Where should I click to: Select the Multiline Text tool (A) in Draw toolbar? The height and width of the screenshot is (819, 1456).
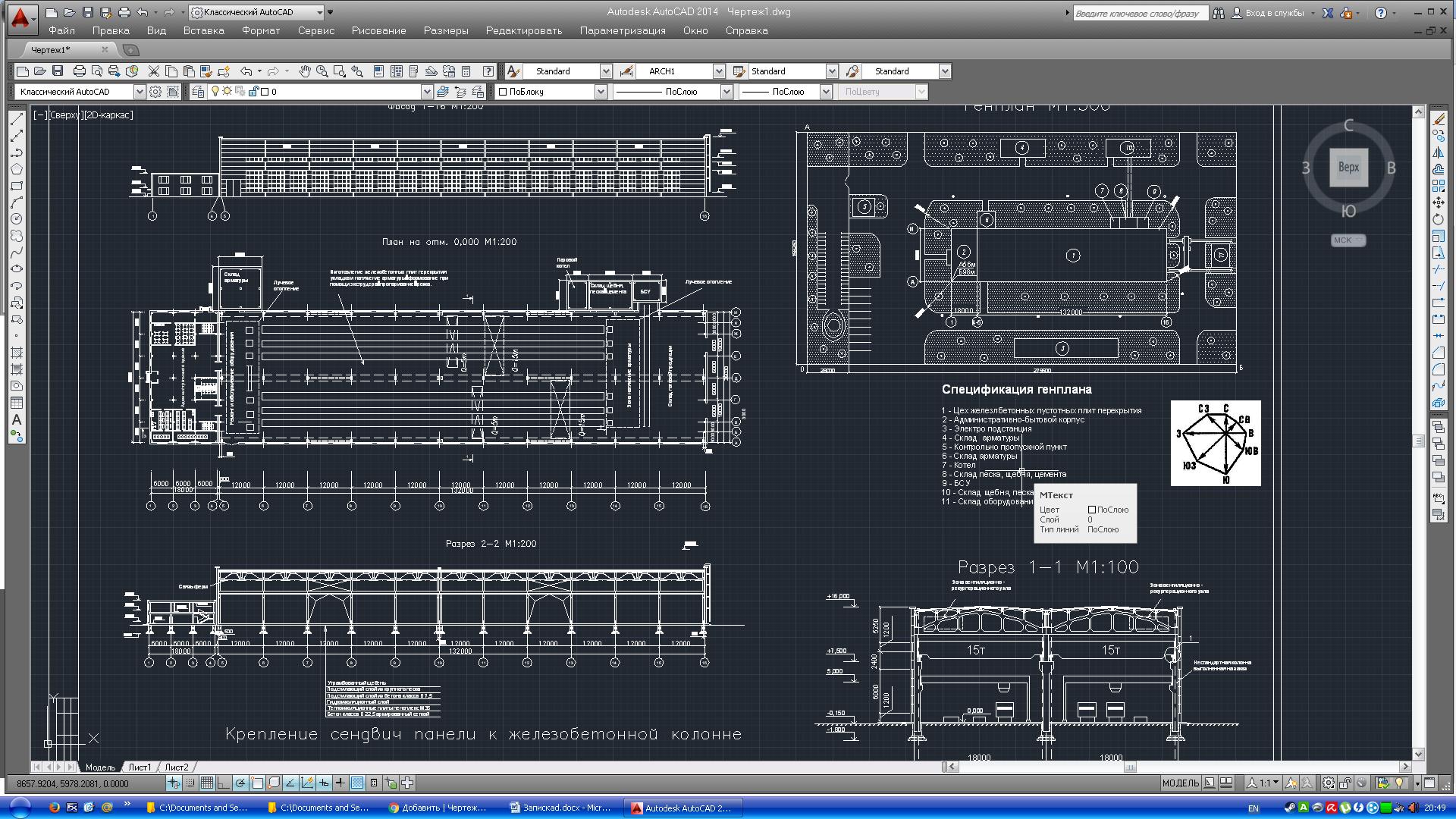17,419
